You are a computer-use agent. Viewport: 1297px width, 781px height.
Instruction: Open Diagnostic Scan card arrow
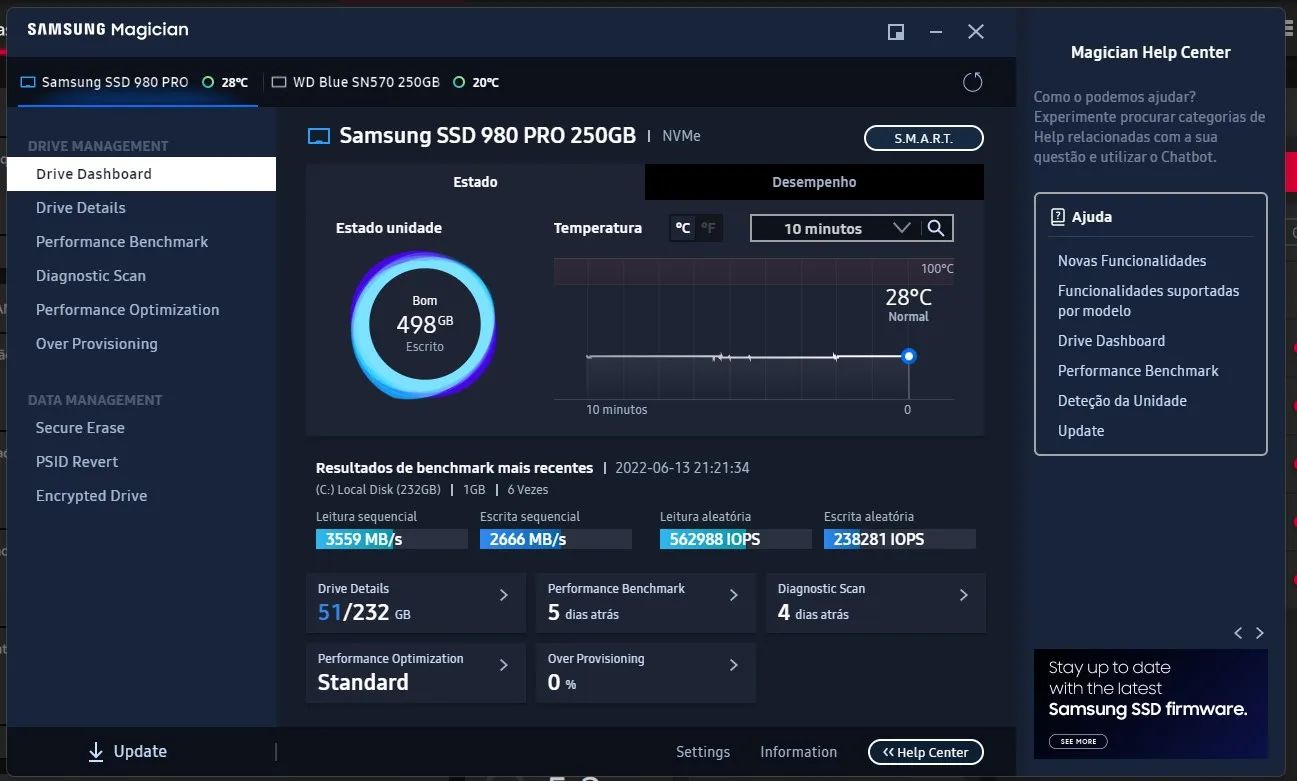point(964,595)
